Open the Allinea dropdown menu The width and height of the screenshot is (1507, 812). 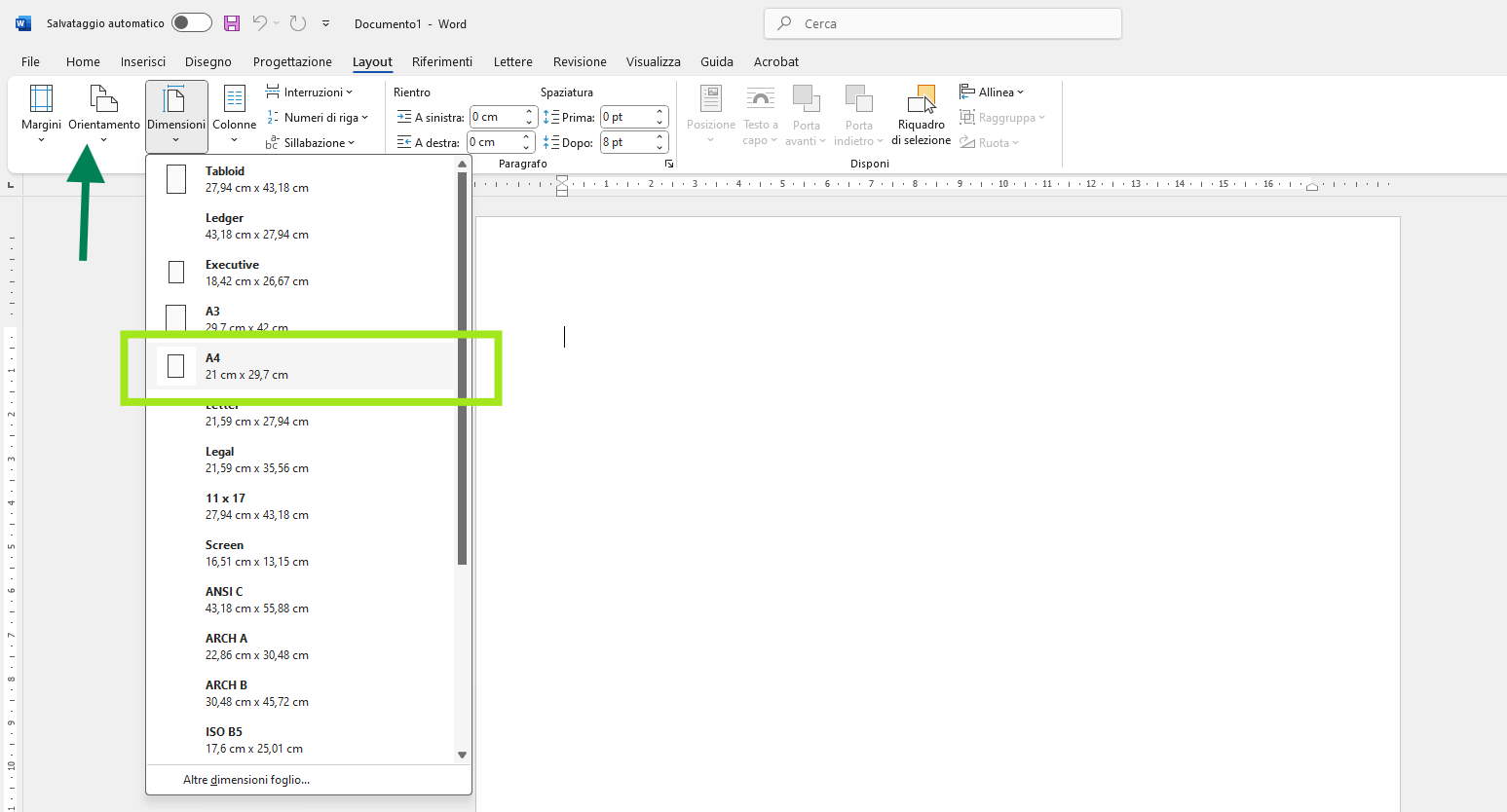tap(992, 92)
